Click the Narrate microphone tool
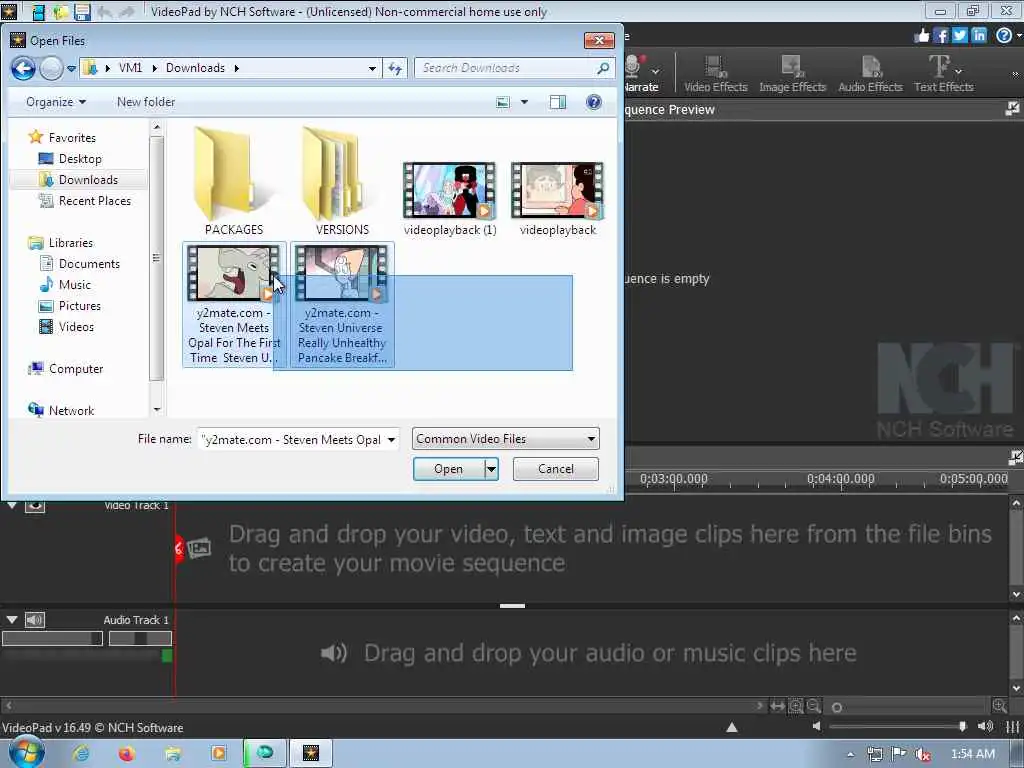 pos(639,74)
